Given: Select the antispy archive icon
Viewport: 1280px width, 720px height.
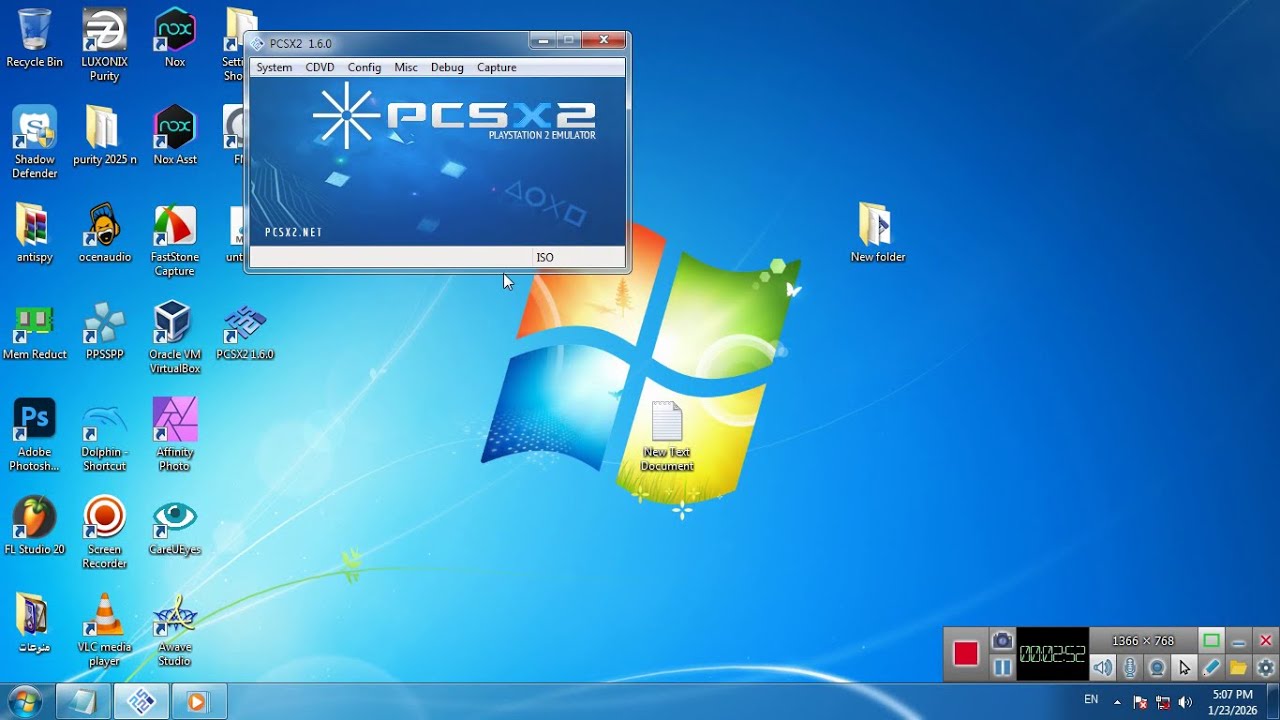Looking at the screenshot, I should pos(34,233).
